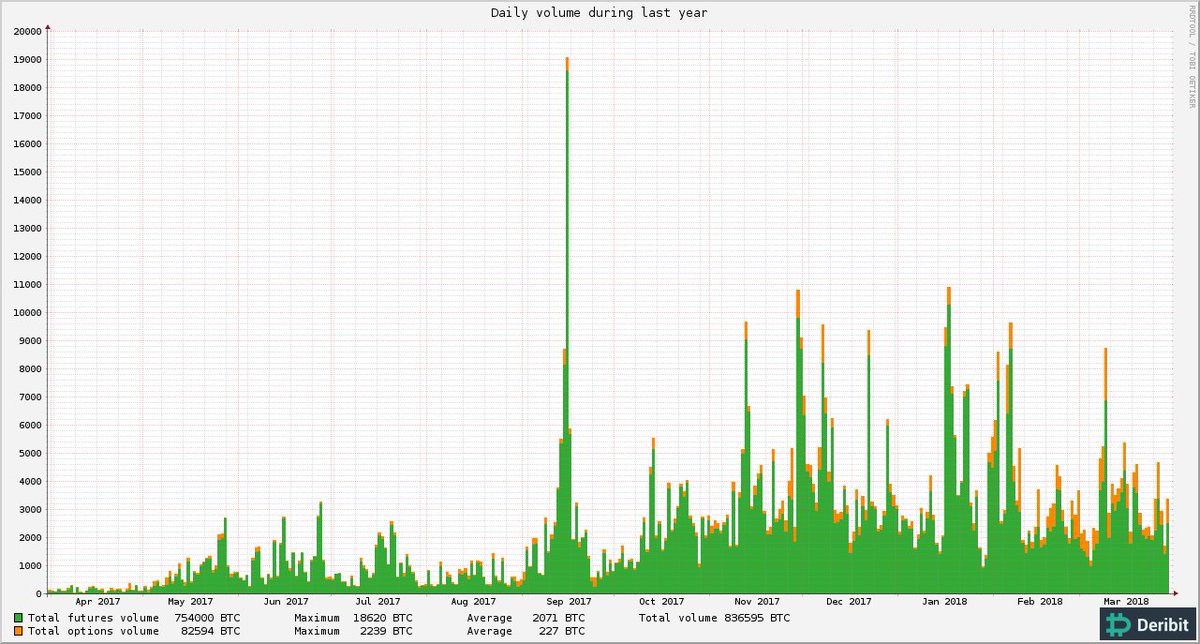
Task: Click the 'Maximum 18620 BTC' value
Action: [x=353, y=618]
